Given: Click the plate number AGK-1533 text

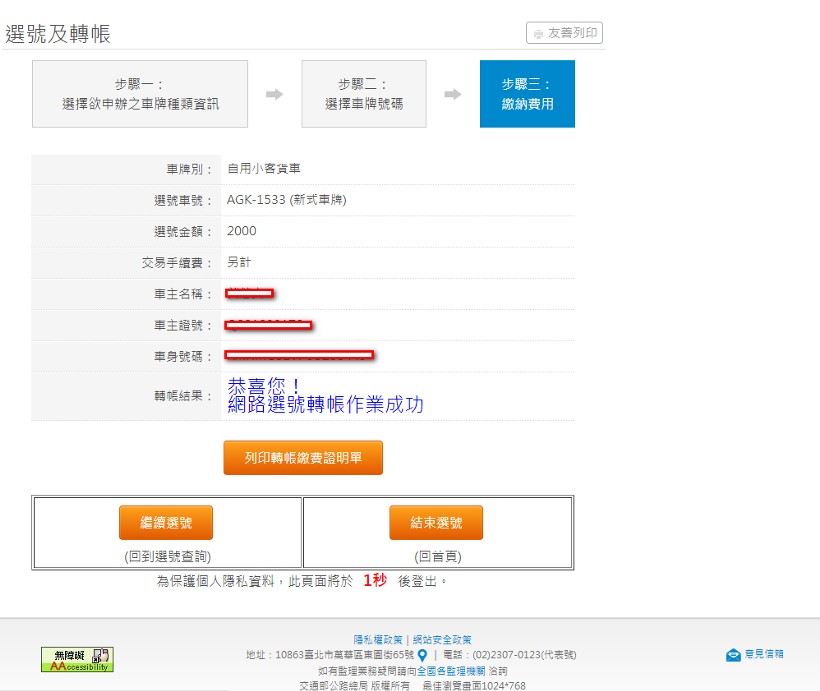Looking at the screenshot, I should [x=286, y=200].
